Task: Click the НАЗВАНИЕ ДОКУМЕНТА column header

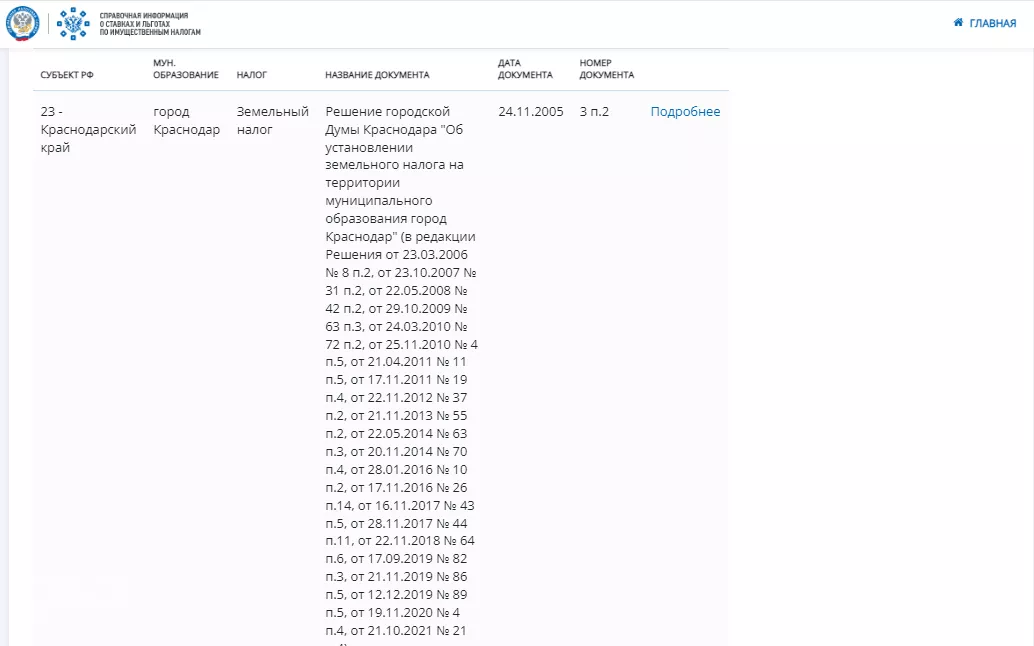Action: point(377,75)
